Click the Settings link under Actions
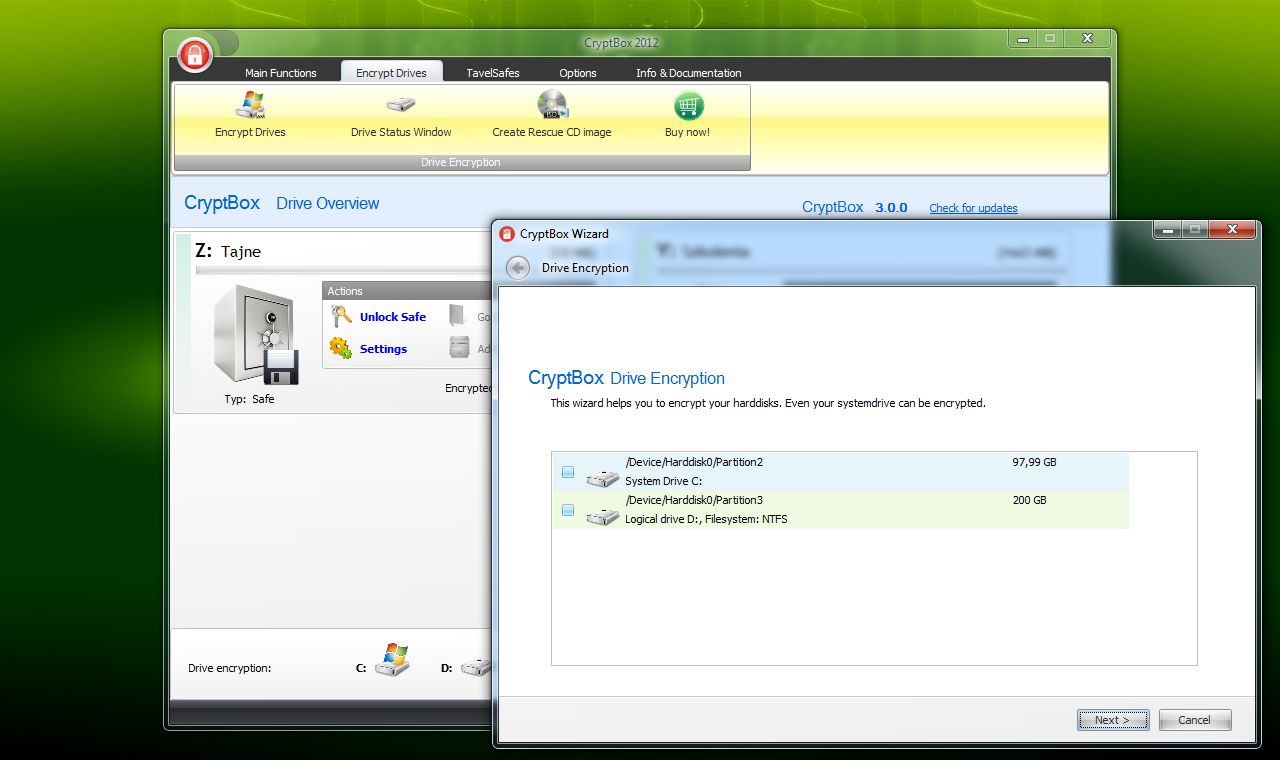The image size is (1280, 760). tap(383, 349)
